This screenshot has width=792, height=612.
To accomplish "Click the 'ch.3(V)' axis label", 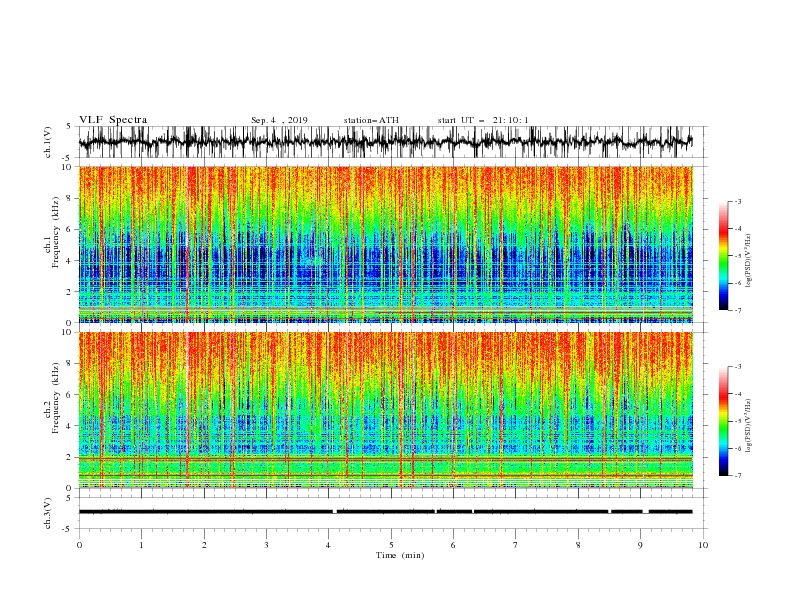I will pos(48,513).
